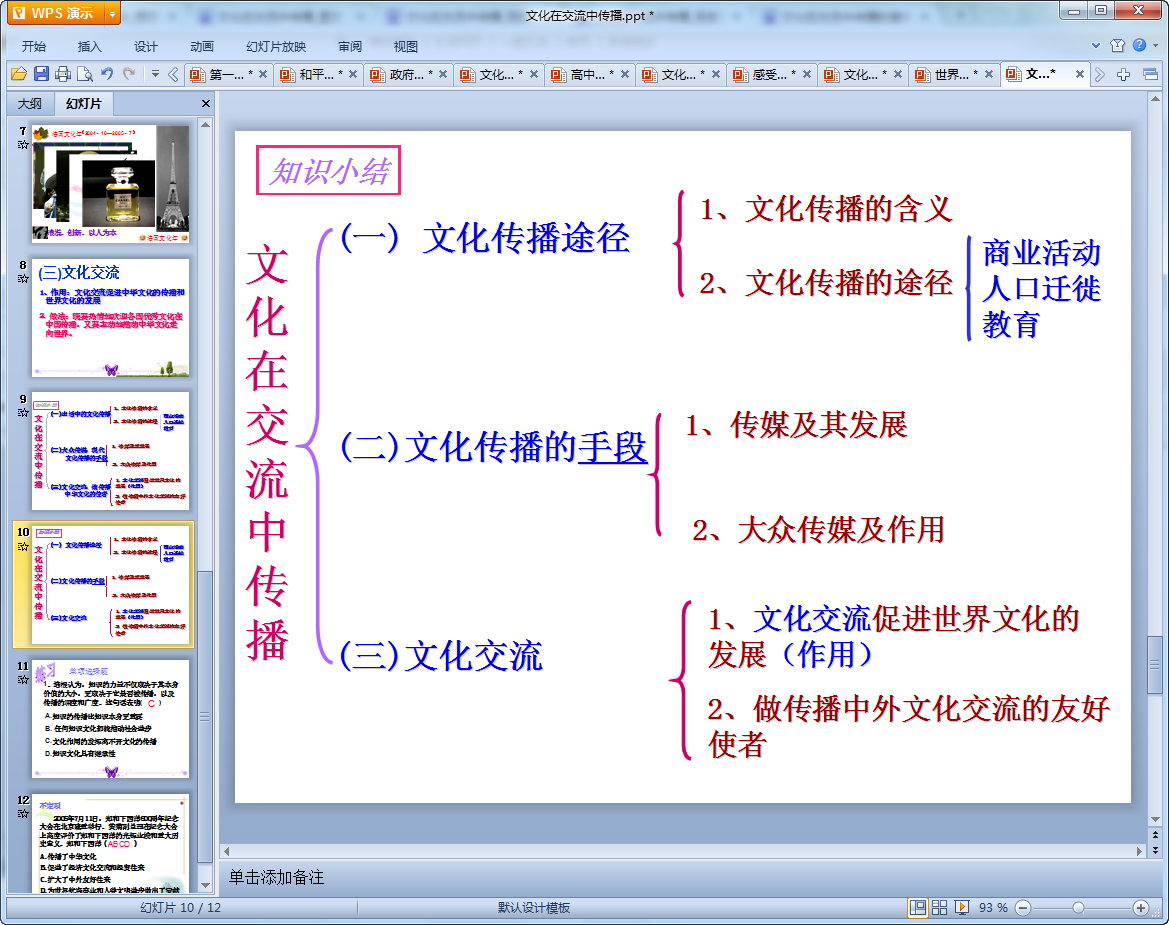1169x925 pixels.
Task: Select slide 8 thumbnail titled (三)文化交流
Action: 110,318
